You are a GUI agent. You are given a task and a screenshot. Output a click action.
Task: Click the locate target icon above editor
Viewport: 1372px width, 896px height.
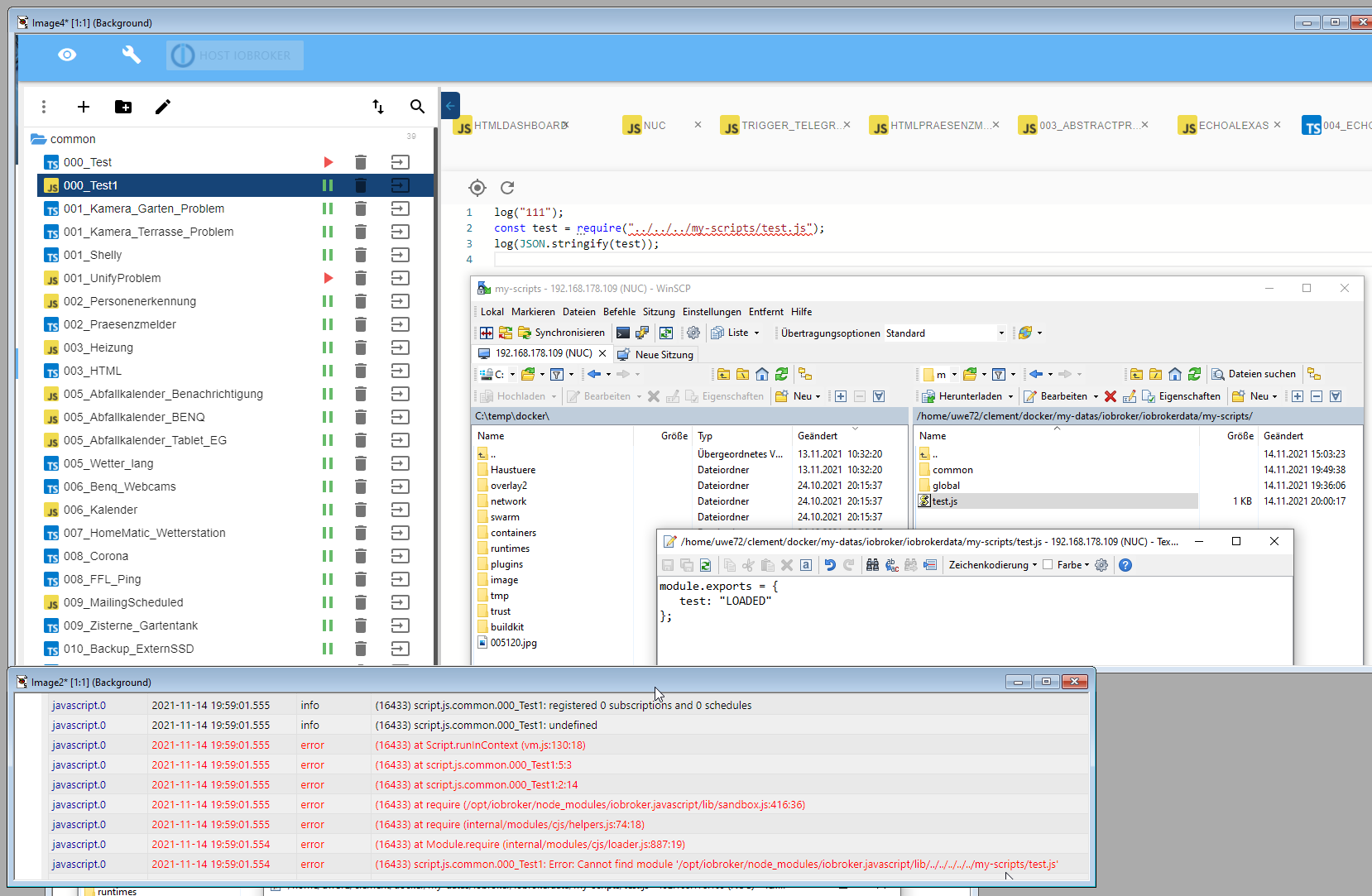[477, 188]
